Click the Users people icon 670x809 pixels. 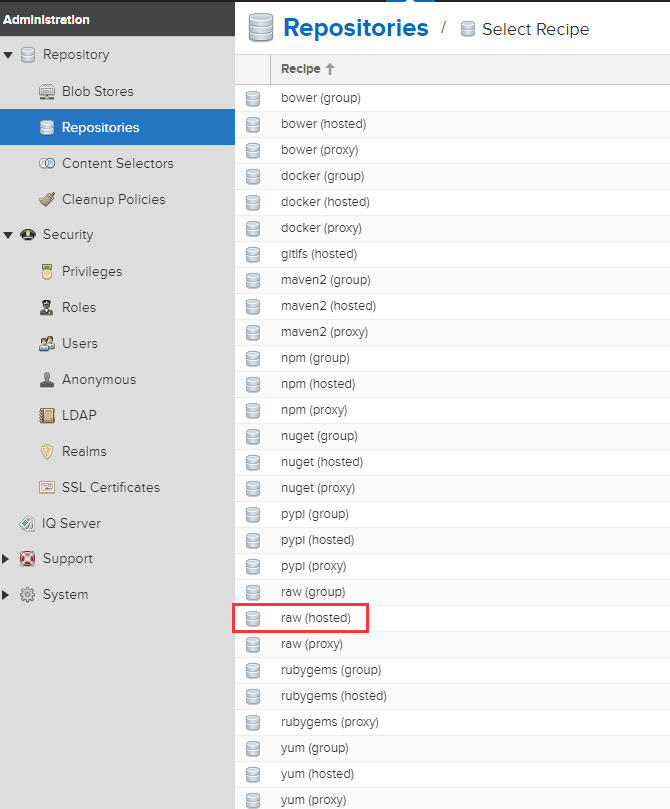point(47,344)
